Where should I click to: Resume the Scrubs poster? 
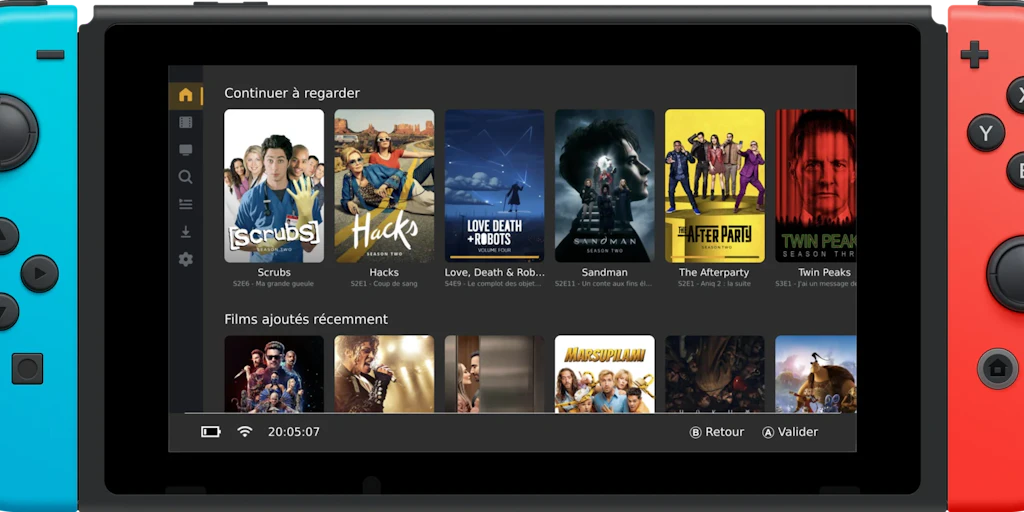pos(274,185)
